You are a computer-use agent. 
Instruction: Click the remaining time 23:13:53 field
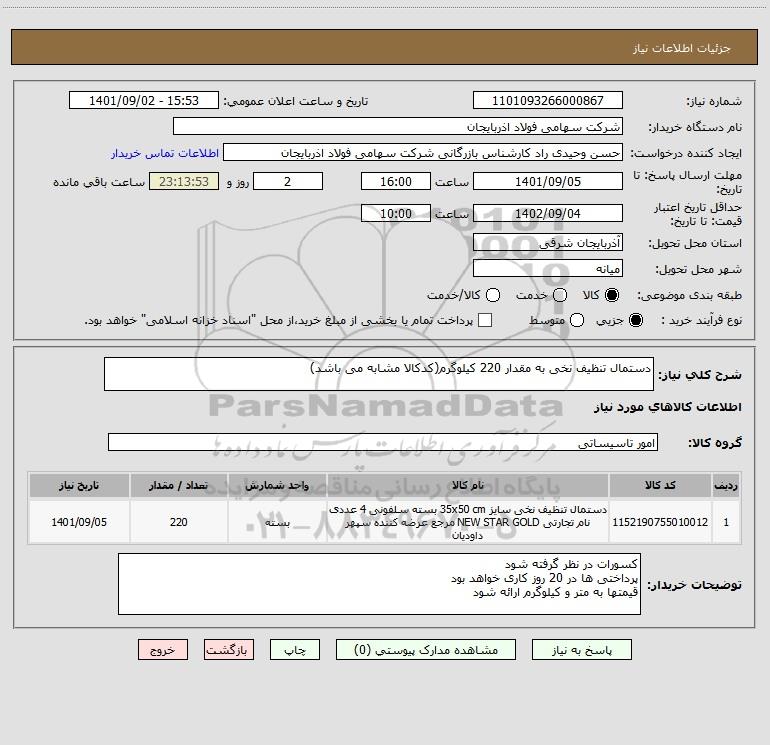tap(184, 181)
